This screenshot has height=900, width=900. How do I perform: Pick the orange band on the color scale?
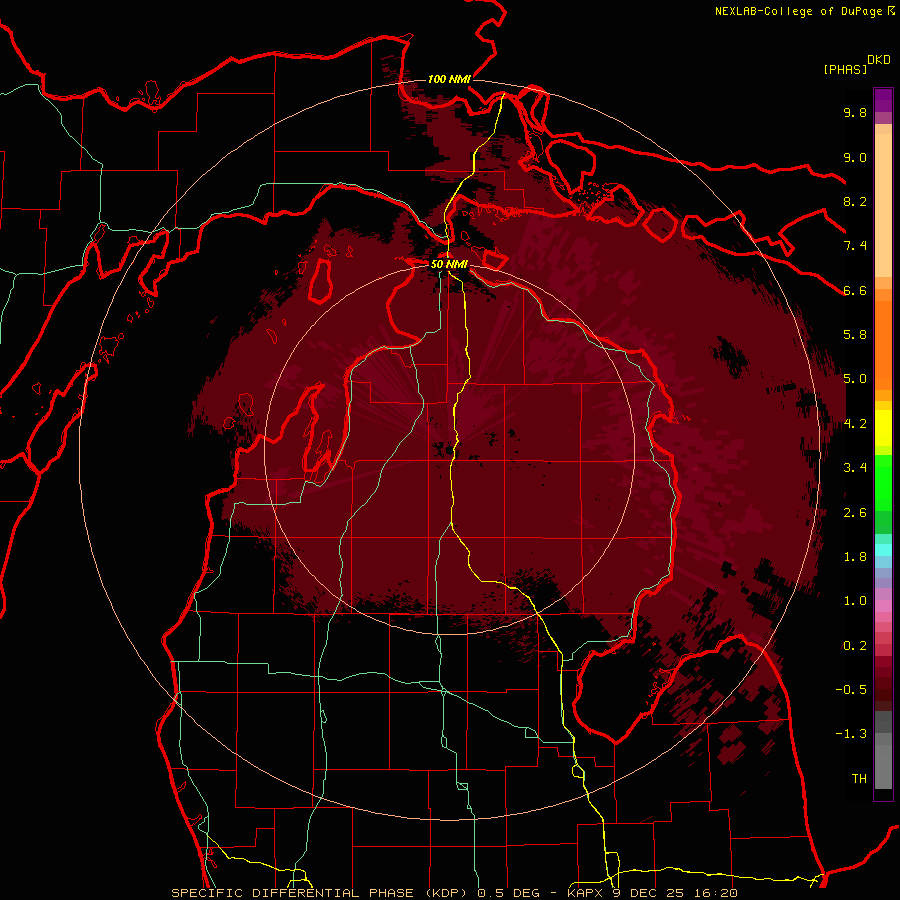click(x=883, y=346)
